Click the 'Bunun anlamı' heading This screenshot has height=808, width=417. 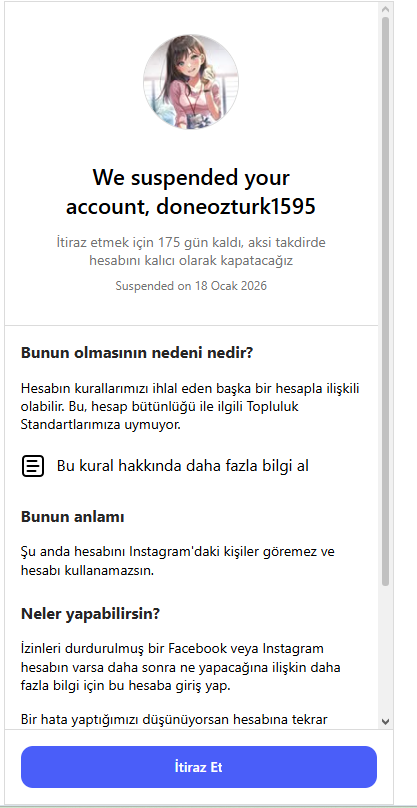[73, 517]
